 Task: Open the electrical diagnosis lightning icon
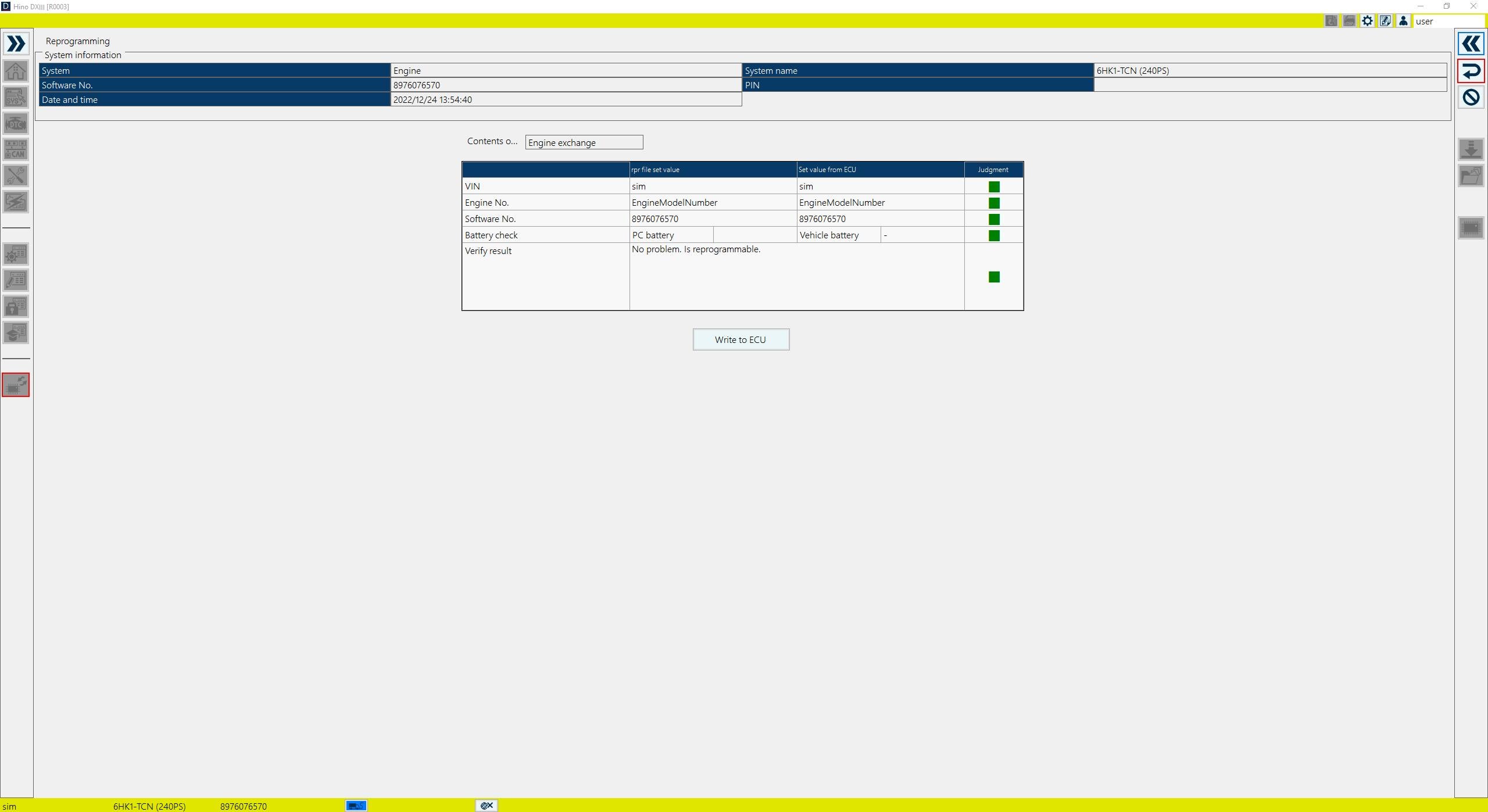(x=16, y=202)
